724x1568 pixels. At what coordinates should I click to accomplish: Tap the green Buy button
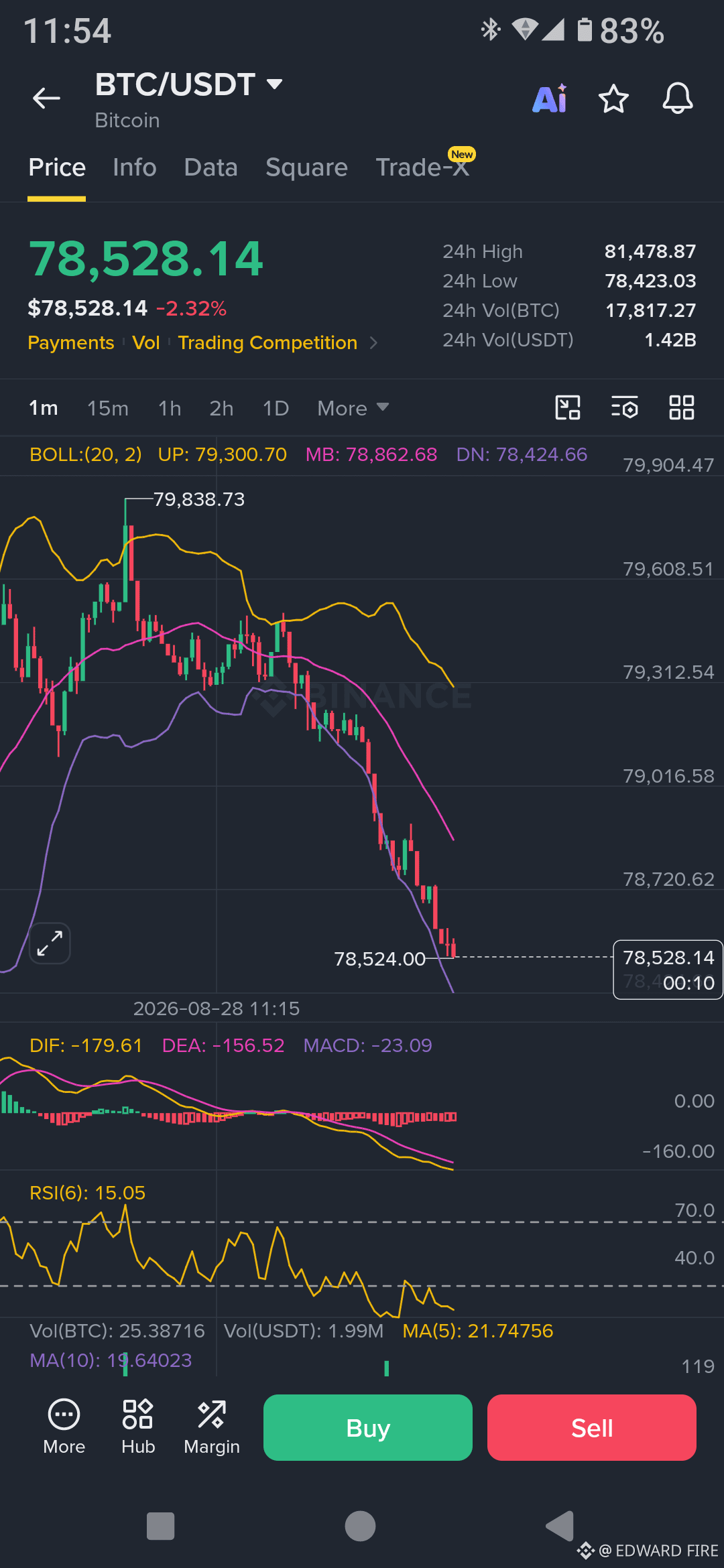click(368, 1428)
